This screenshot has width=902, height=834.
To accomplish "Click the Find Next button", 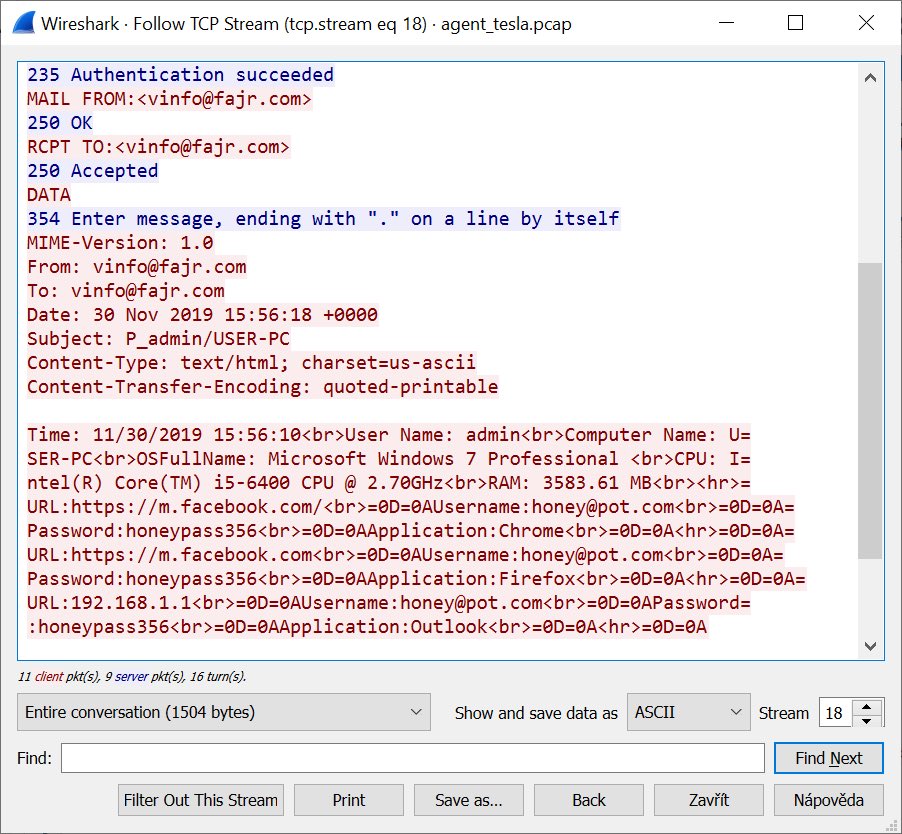I will [x=828, y=758].
